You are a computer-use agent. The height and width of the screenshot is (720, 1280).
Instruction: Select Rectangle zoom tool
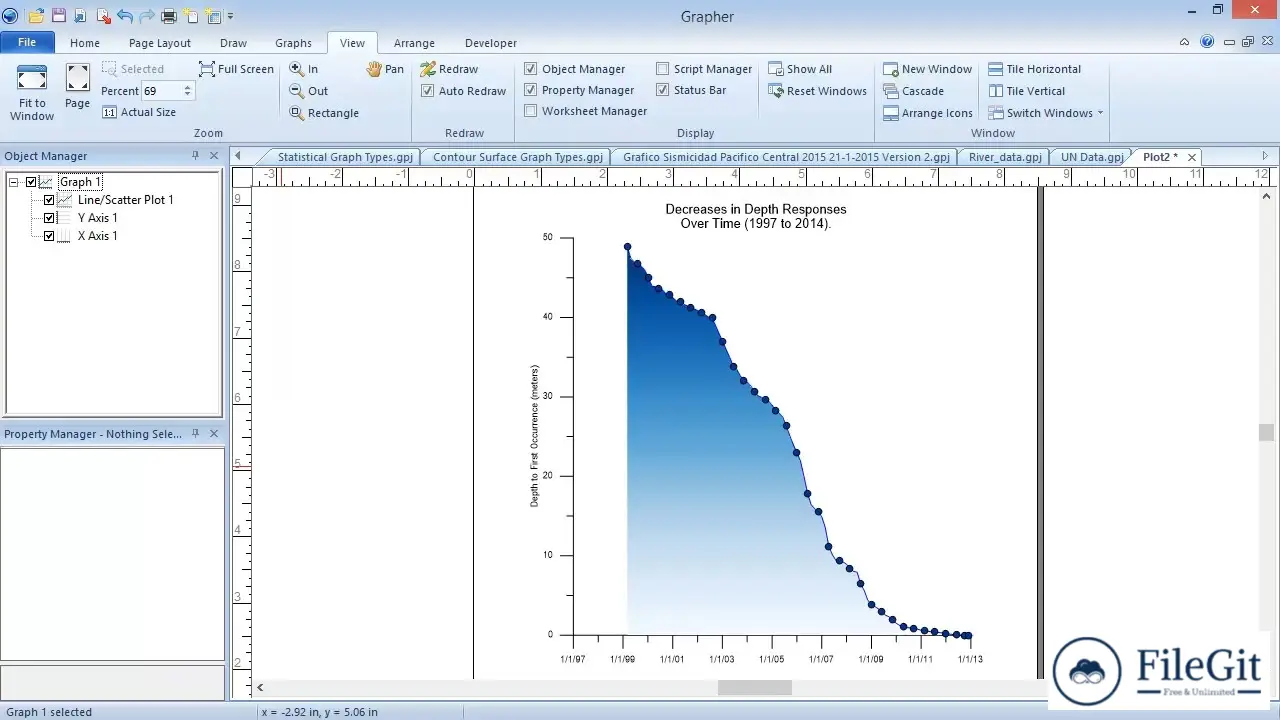[x=324, y=113]
